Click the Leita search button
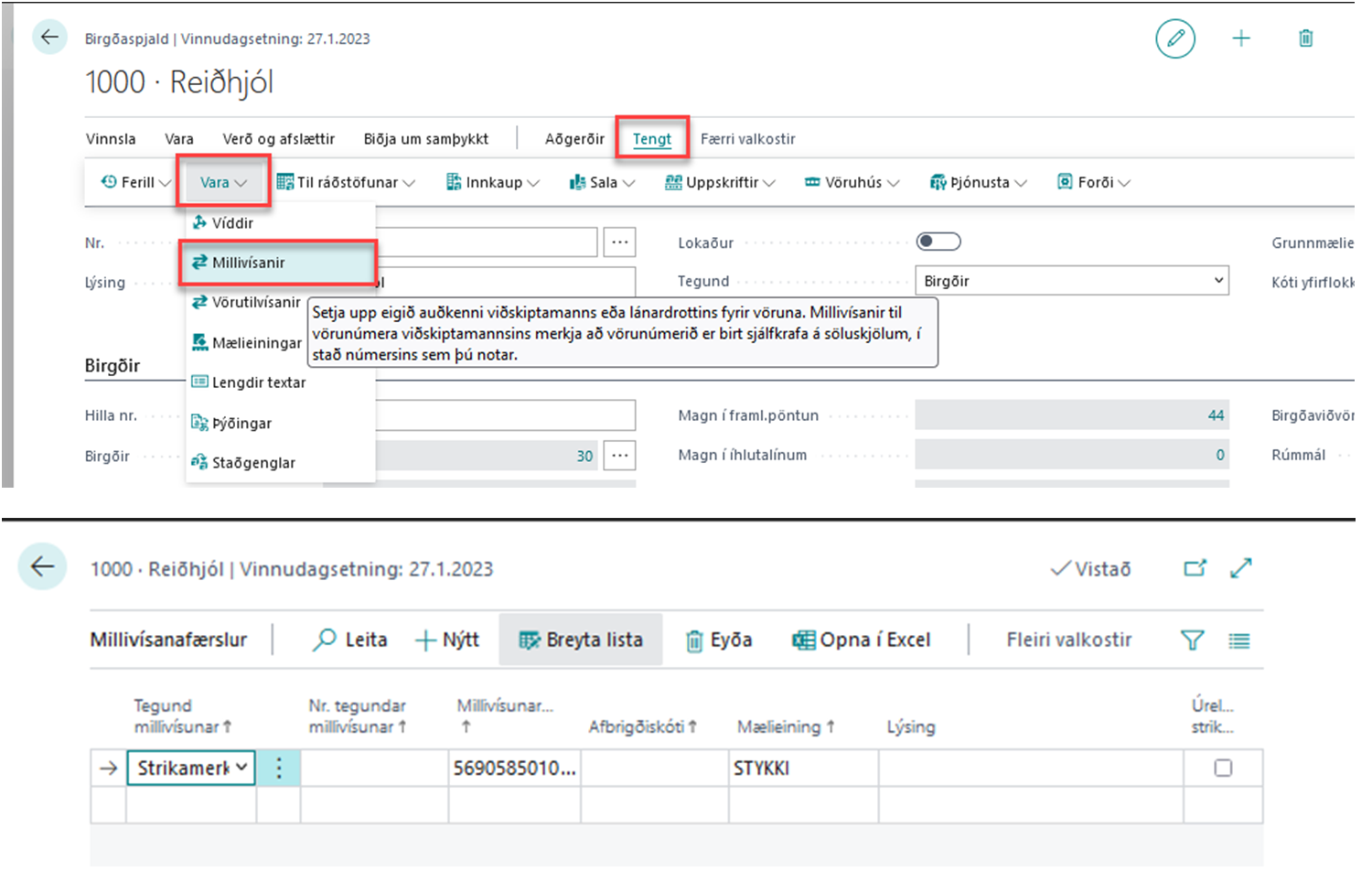This screenshot has height=882, width=1372. (x=350, y=640)
